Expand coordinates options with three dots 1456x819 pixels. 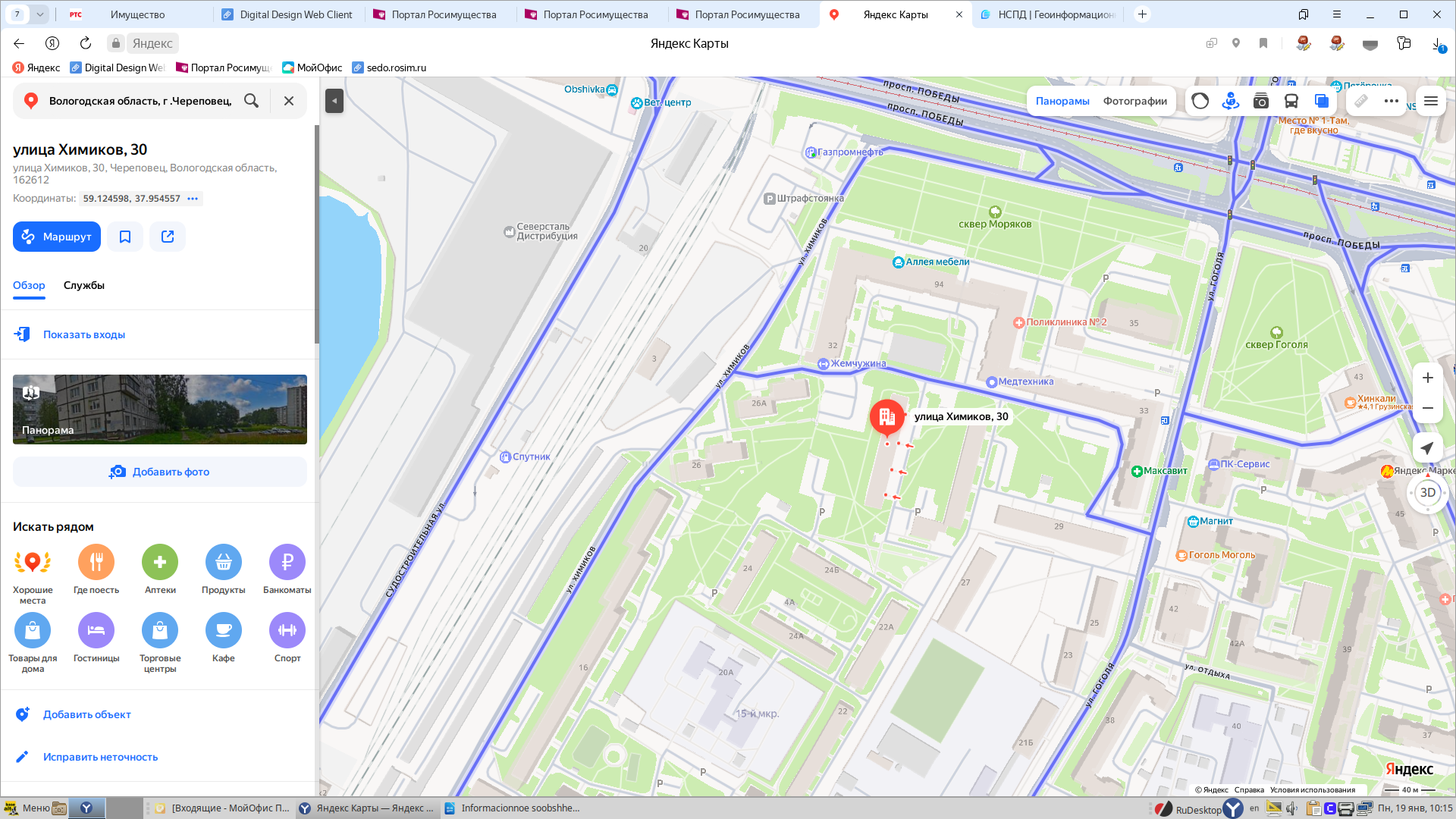click(193, 199)
